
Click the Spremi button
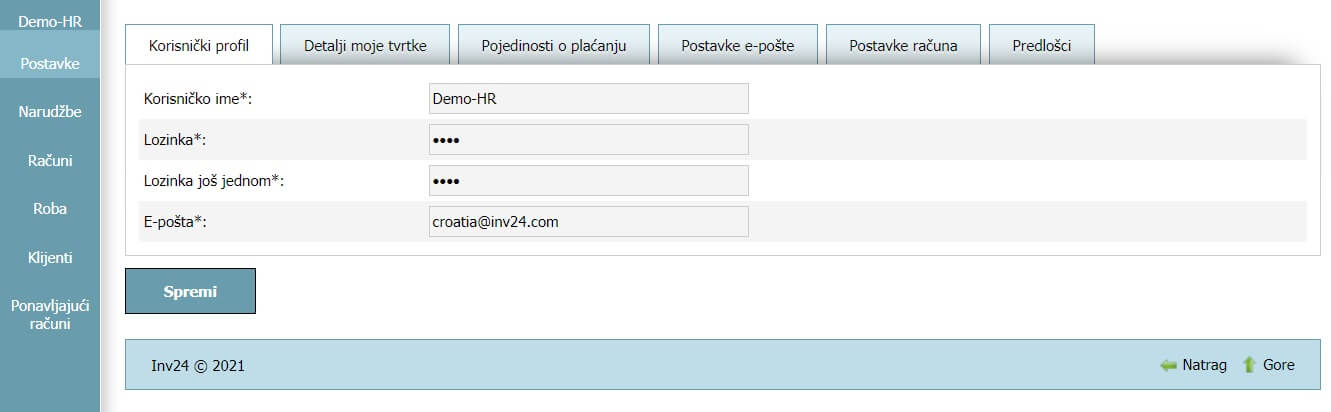190,291
